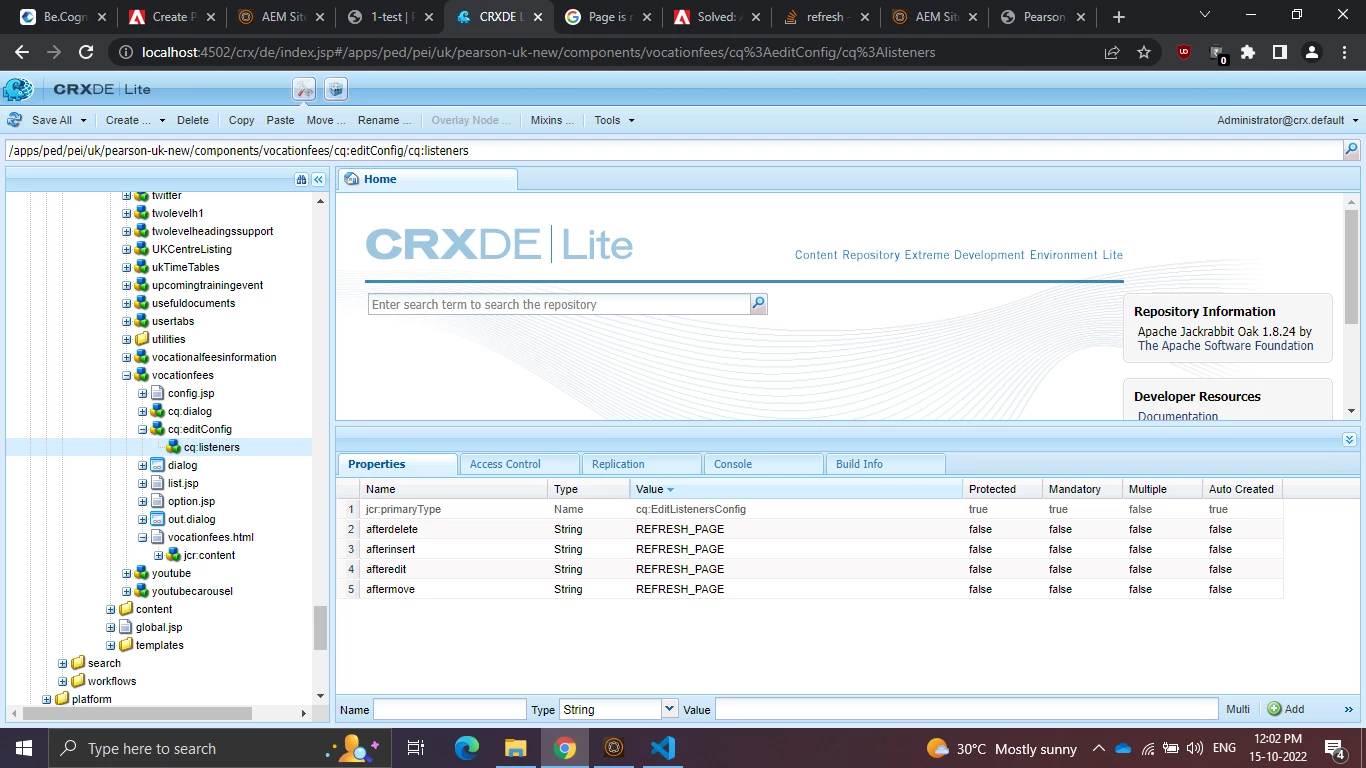The width and height of the screenshot is (1366, 768).
Task: Open the Create dropdown arrow
Action: tap(161, 120)
